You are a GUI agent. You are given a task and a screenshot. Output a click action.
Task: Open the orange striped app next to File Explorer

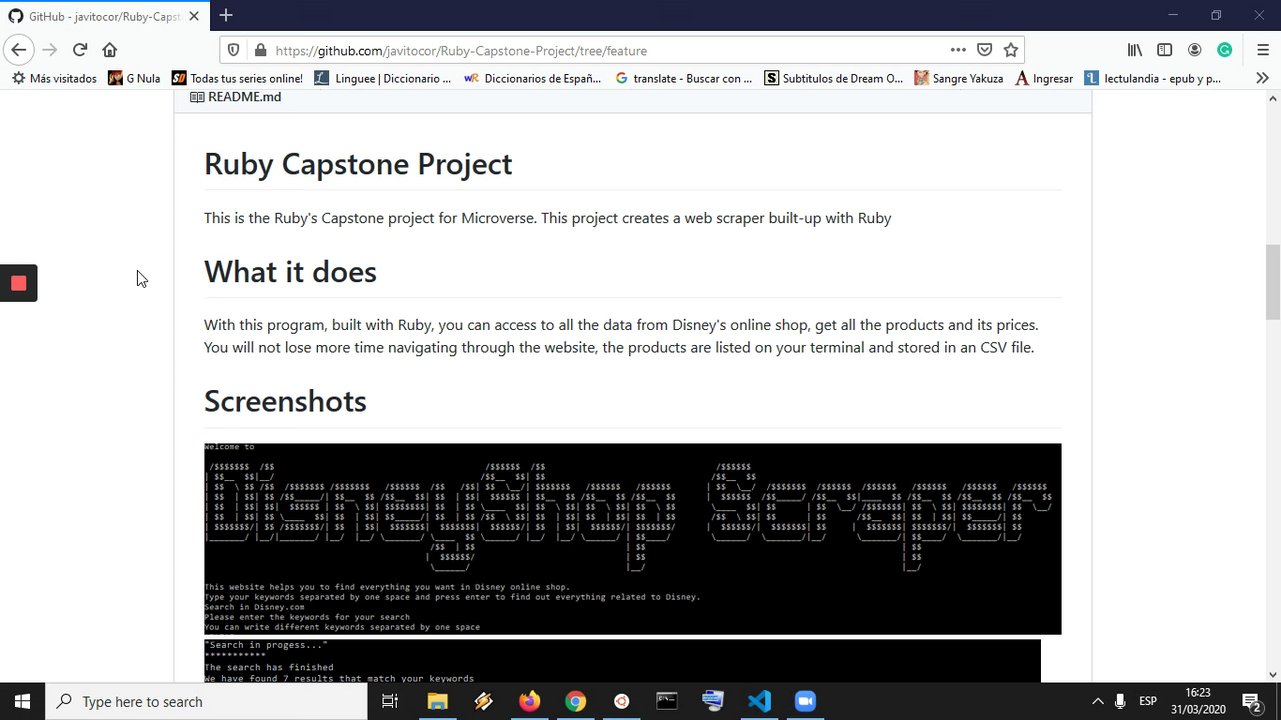(x=483, y=701)
